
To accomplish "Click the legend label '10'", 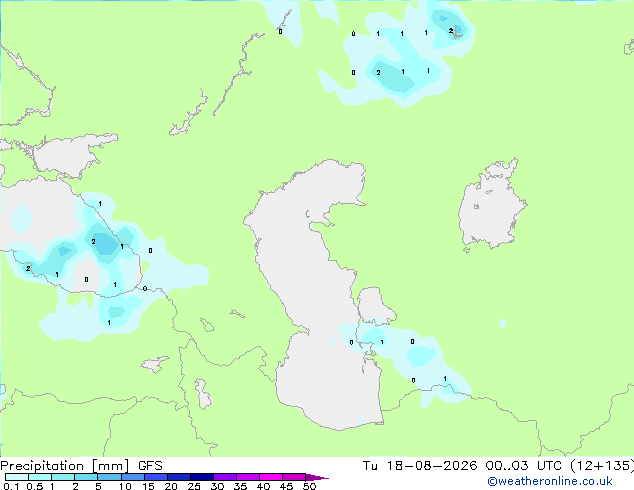I will (125, 486).
